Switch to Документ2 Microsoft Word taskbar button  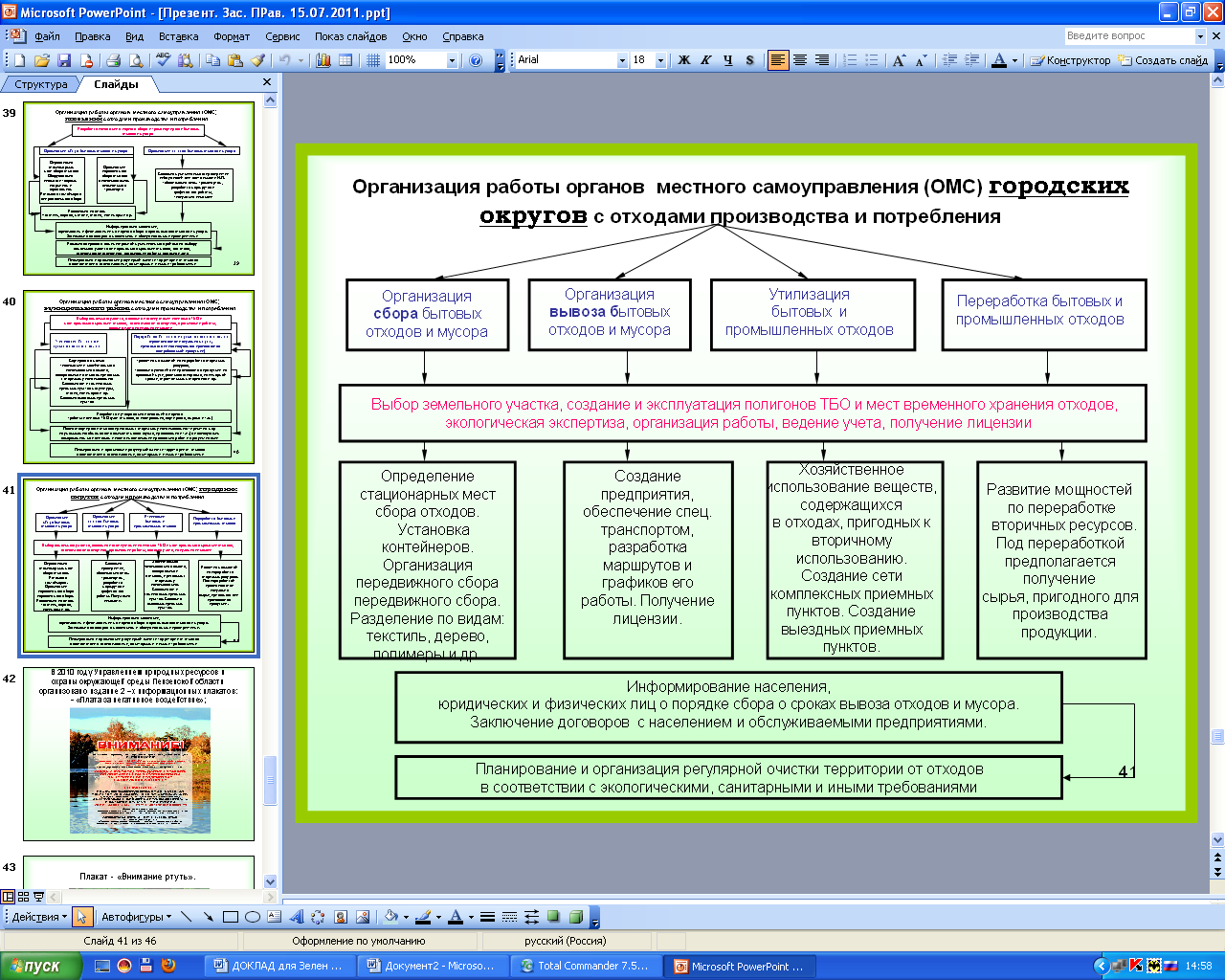432,966
